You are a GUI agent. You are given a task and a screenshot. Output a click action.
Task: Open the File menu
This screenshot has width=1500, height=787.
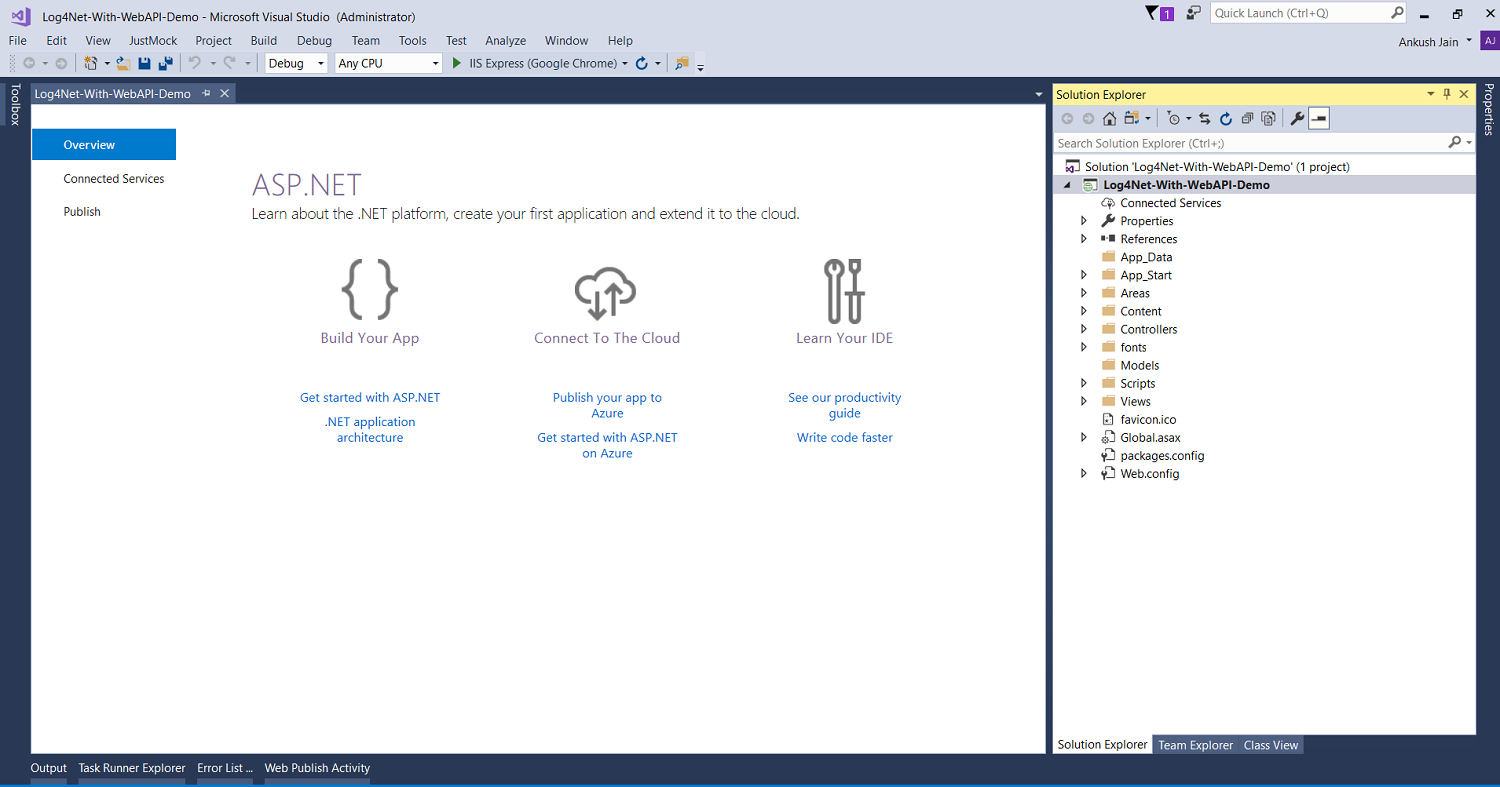click(x=18, y=41)
